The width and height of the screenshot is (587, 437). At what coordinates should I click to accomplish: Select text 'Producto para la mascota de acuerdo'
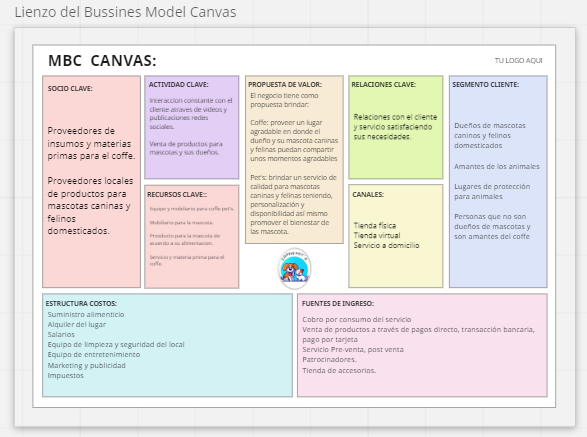click(185, 239)
